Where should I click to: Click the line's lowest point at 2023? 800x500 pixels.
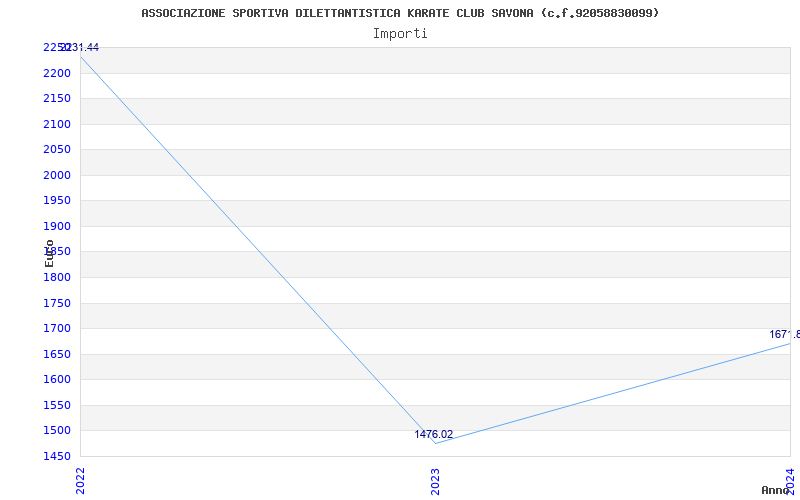[x=435, y=443]
